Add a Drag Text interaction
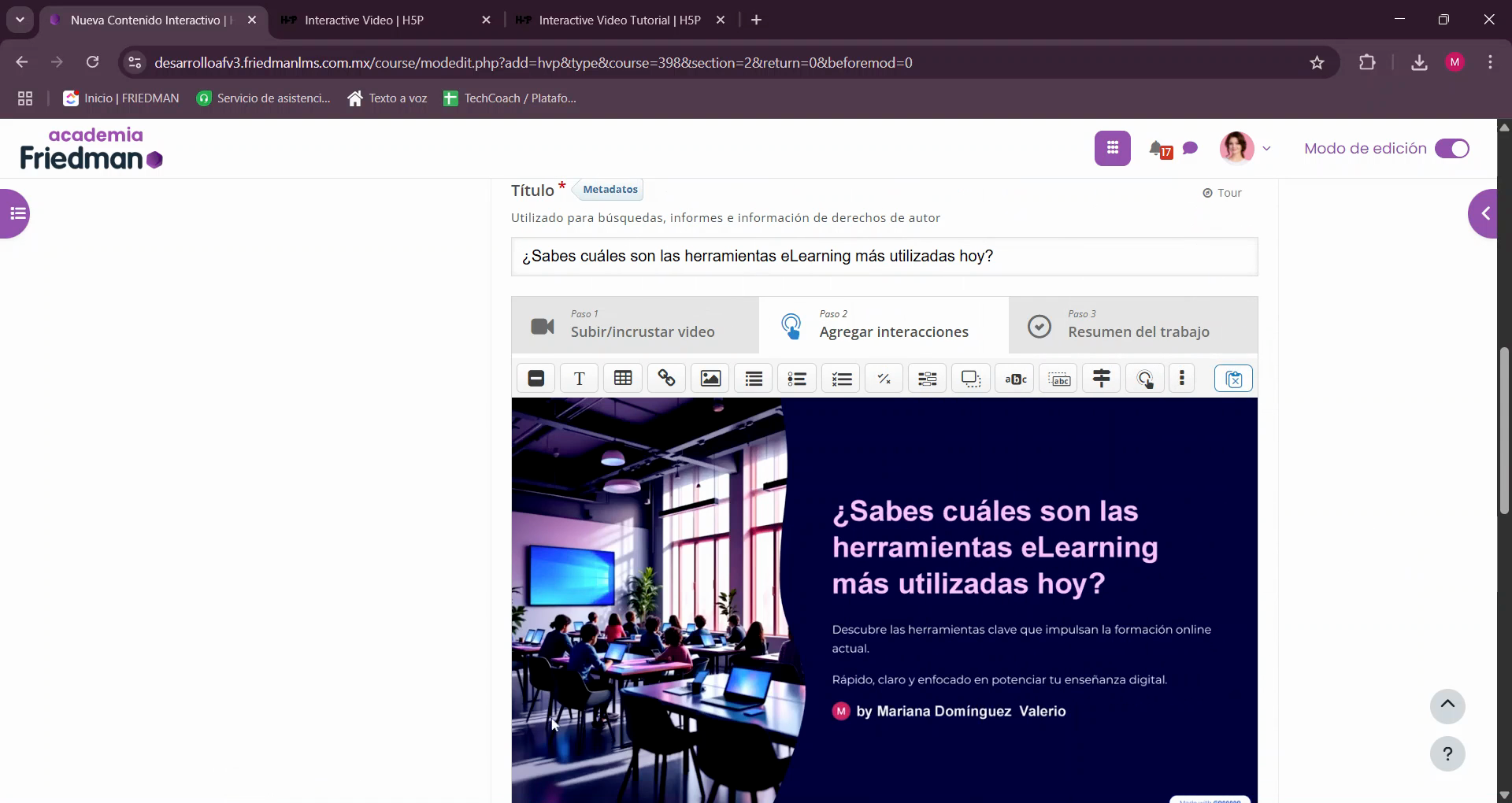 (1058, 379)
